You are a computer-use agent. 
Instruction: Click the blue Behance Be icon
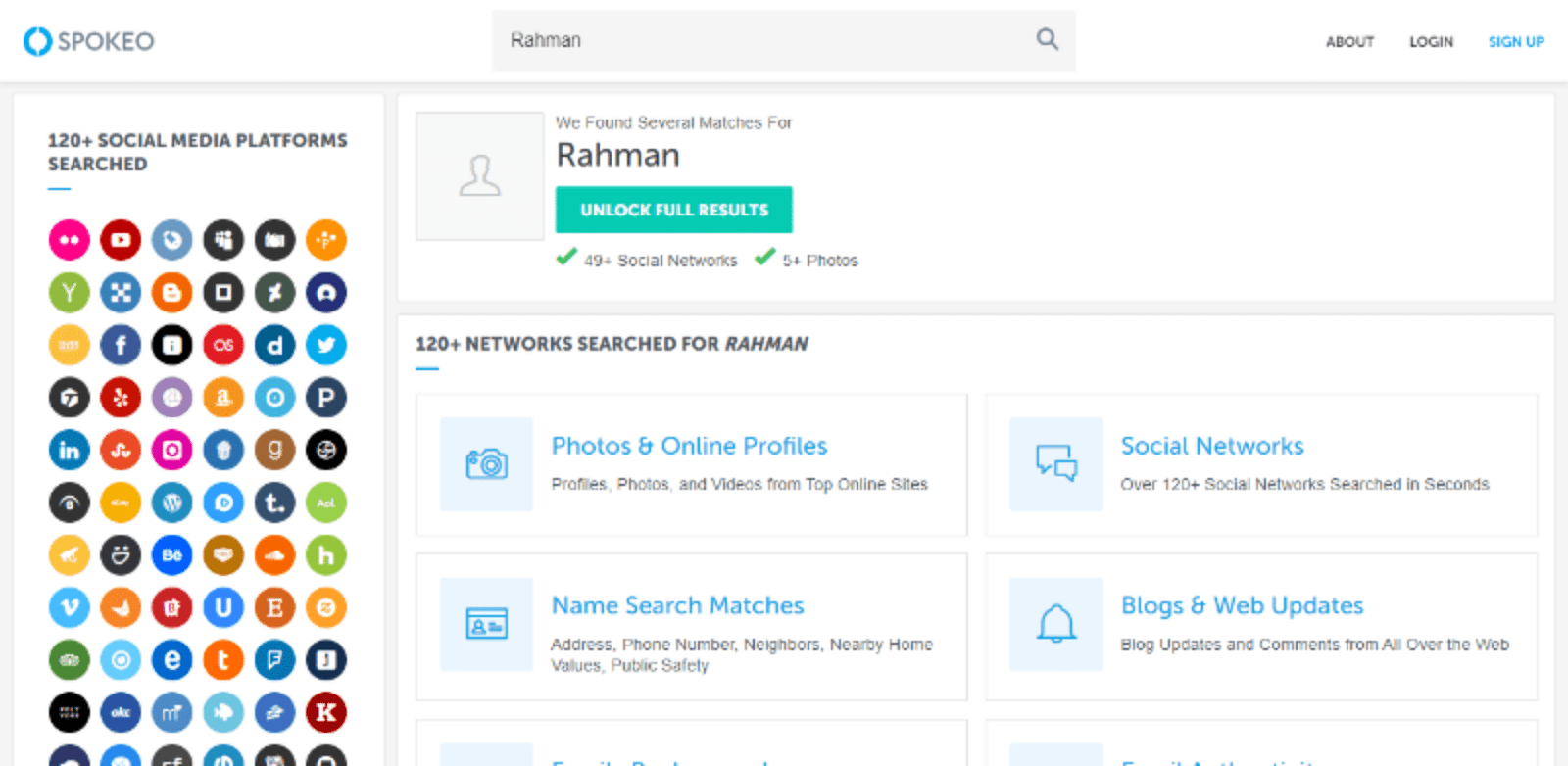(172, 555)
